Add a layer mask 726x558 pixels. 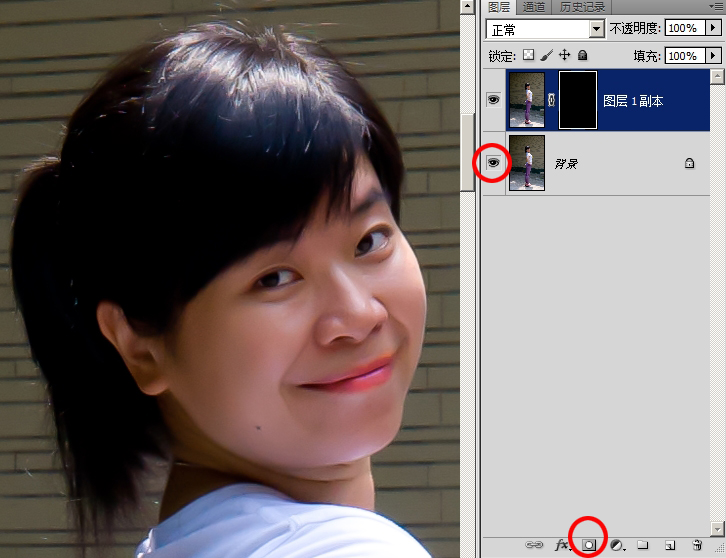point(588,545)
